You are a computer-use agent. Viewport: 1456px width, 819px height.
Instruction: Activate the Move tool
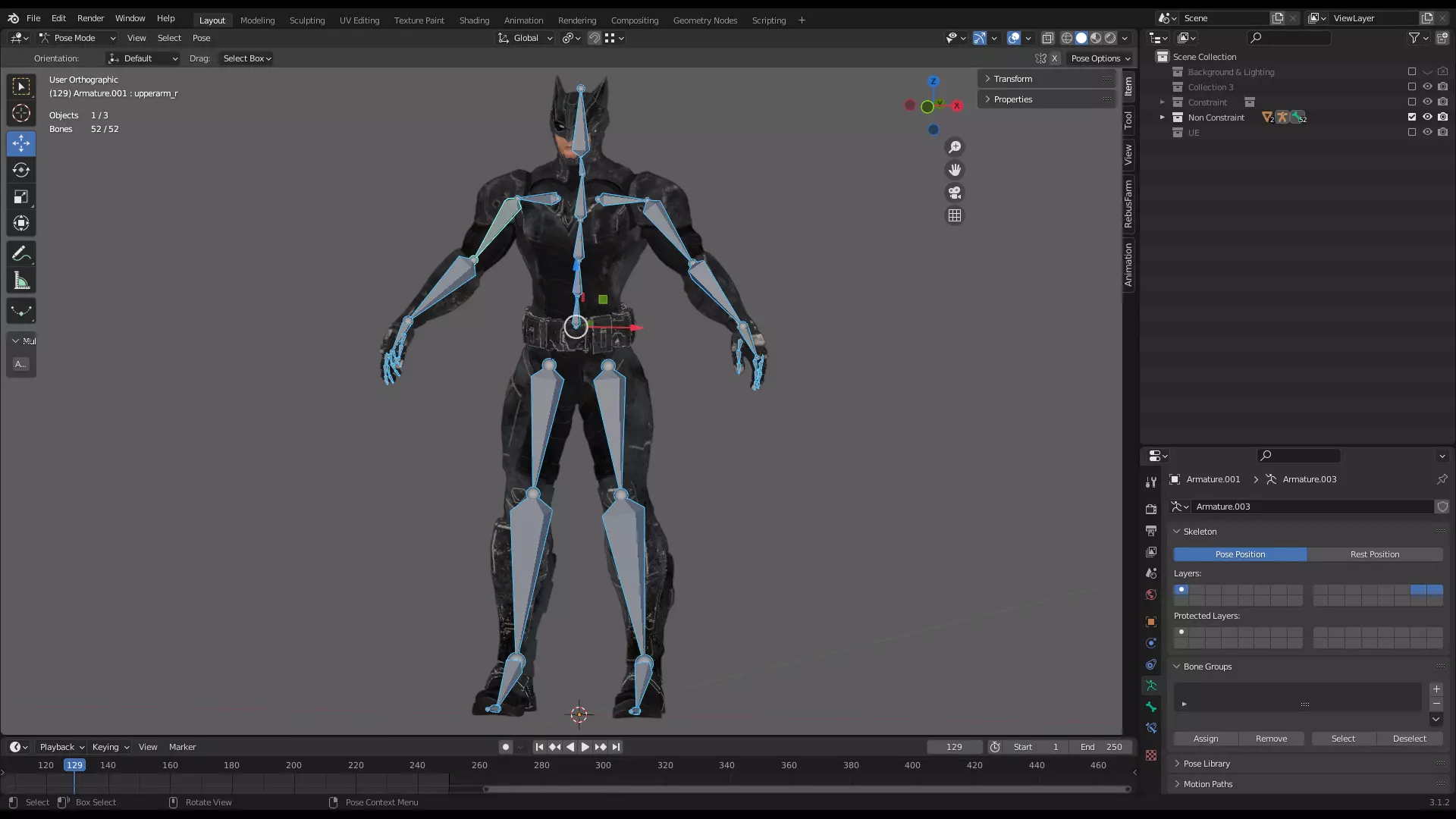pos(21,143)
